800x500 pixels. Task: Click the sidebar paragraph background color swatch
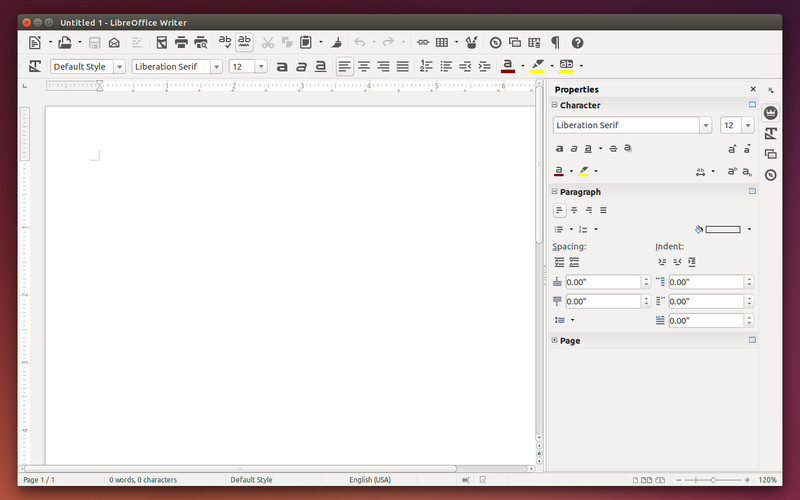723,230
